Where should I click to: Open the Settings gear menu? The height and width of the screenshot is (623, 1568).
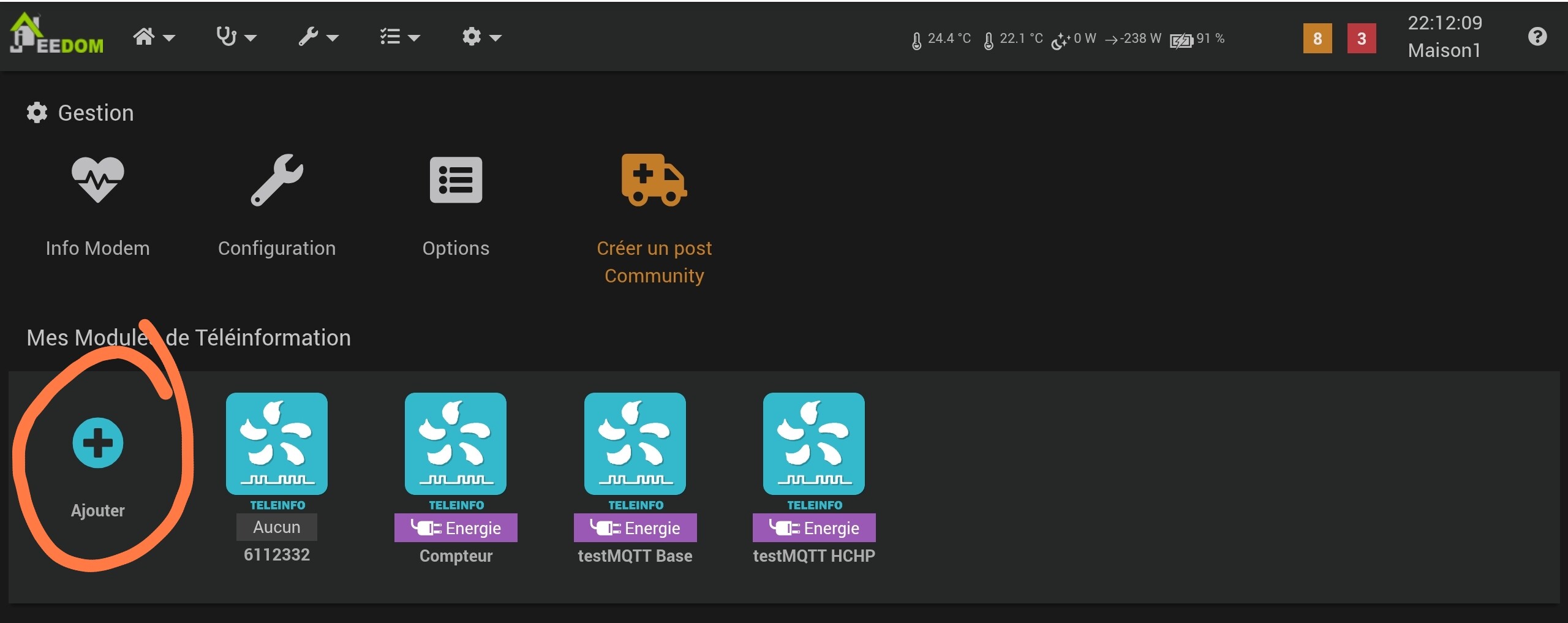tap(481, 37)
